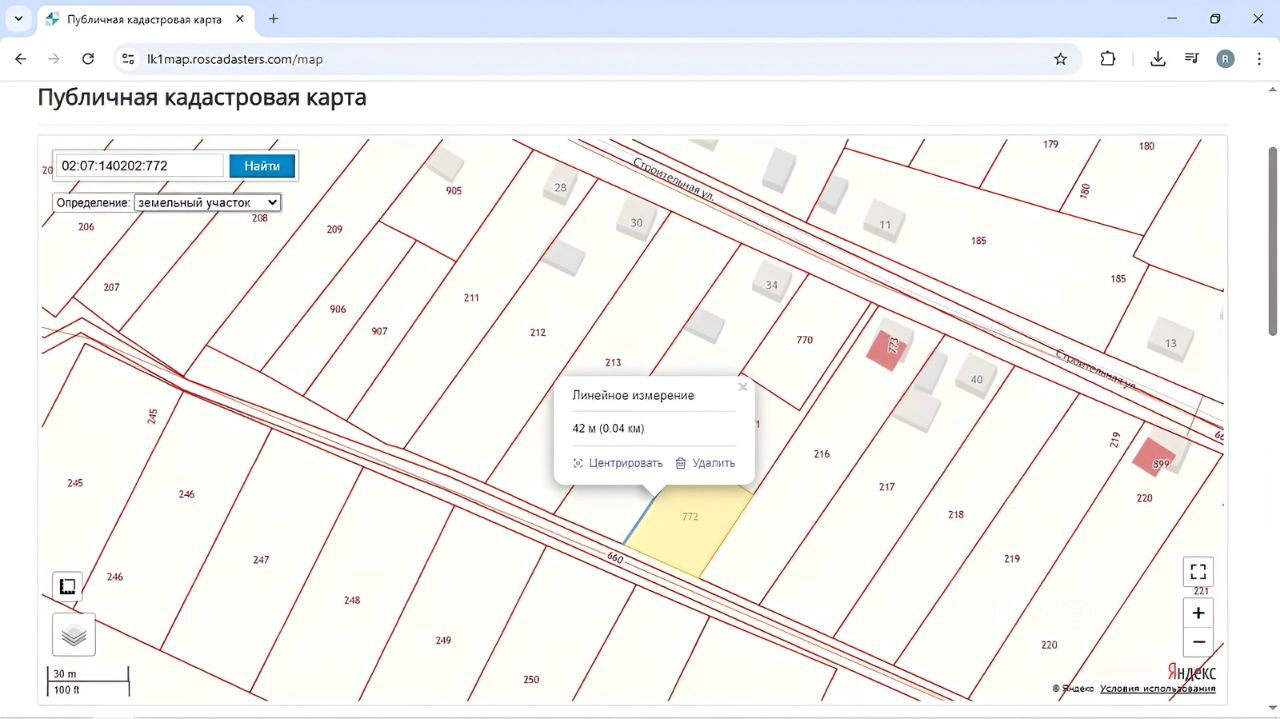
Task: Click parcel label 209
Action: tap(334, 229)
